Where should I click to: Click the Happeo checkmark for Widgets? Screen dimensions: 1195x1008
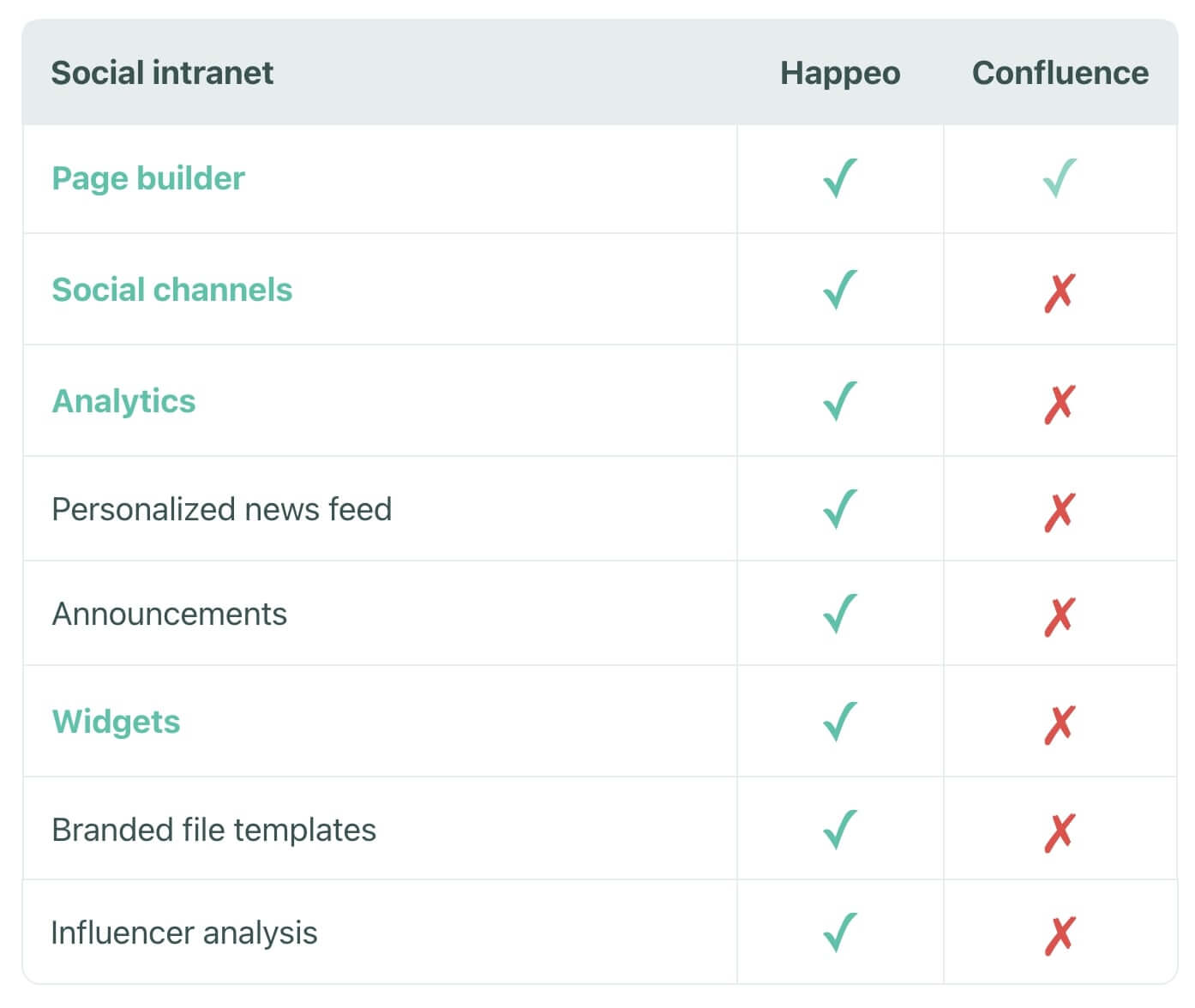pyautogui.click(x=840, y=721)
